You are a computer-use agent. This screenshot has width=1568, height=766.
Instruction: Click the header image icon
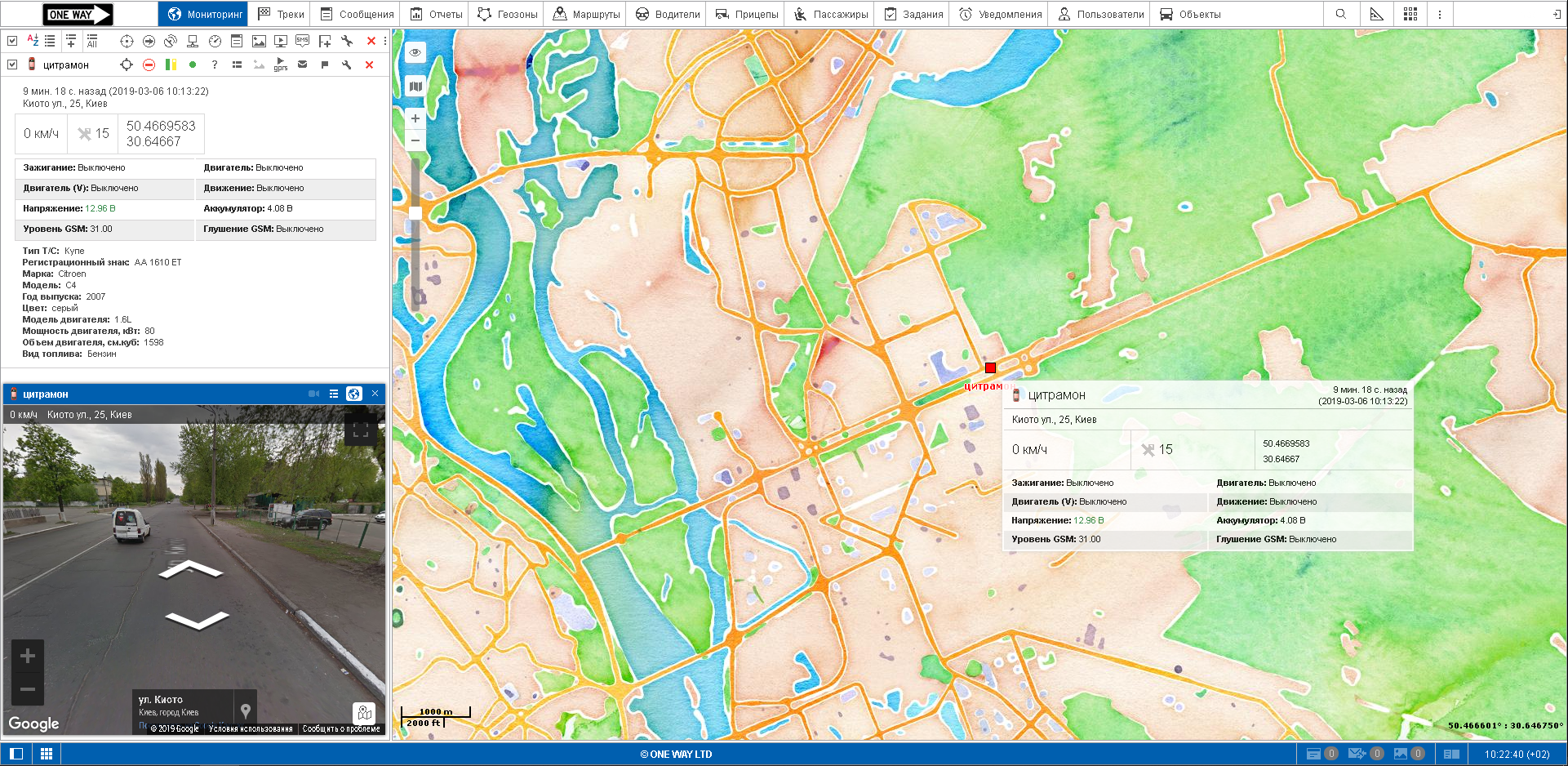click(x=259, y=41)
